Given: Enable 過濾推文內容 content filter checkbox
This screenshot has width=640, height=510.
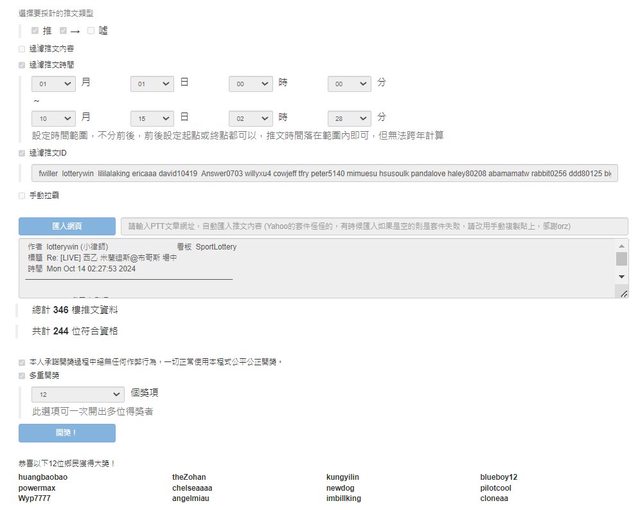Looking at the screenshot, I should 23,48.
